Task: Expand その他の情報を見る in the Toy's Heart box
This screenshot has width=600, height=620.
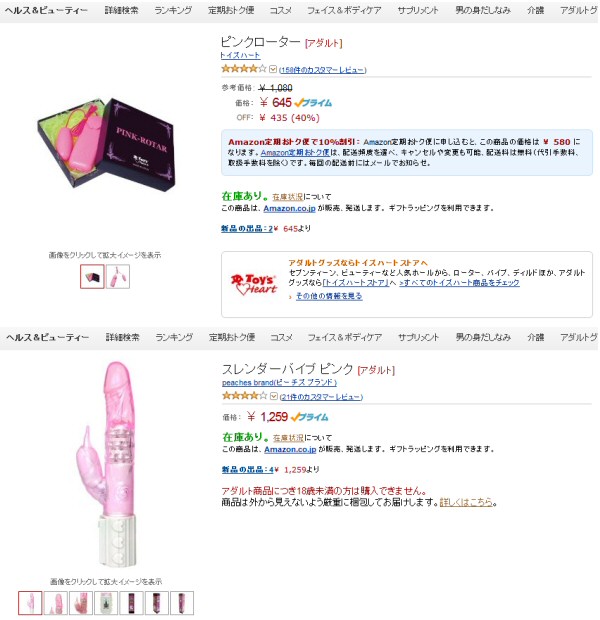Action: pos(329,296)
